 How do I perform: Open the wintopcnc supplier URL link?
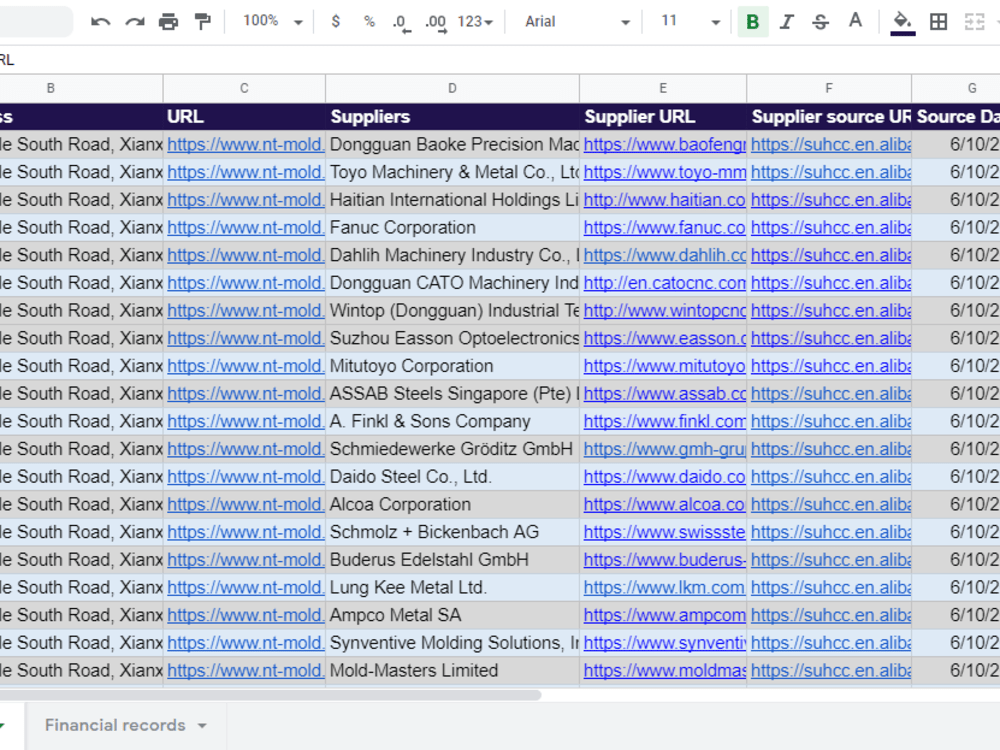pos(664,311)
